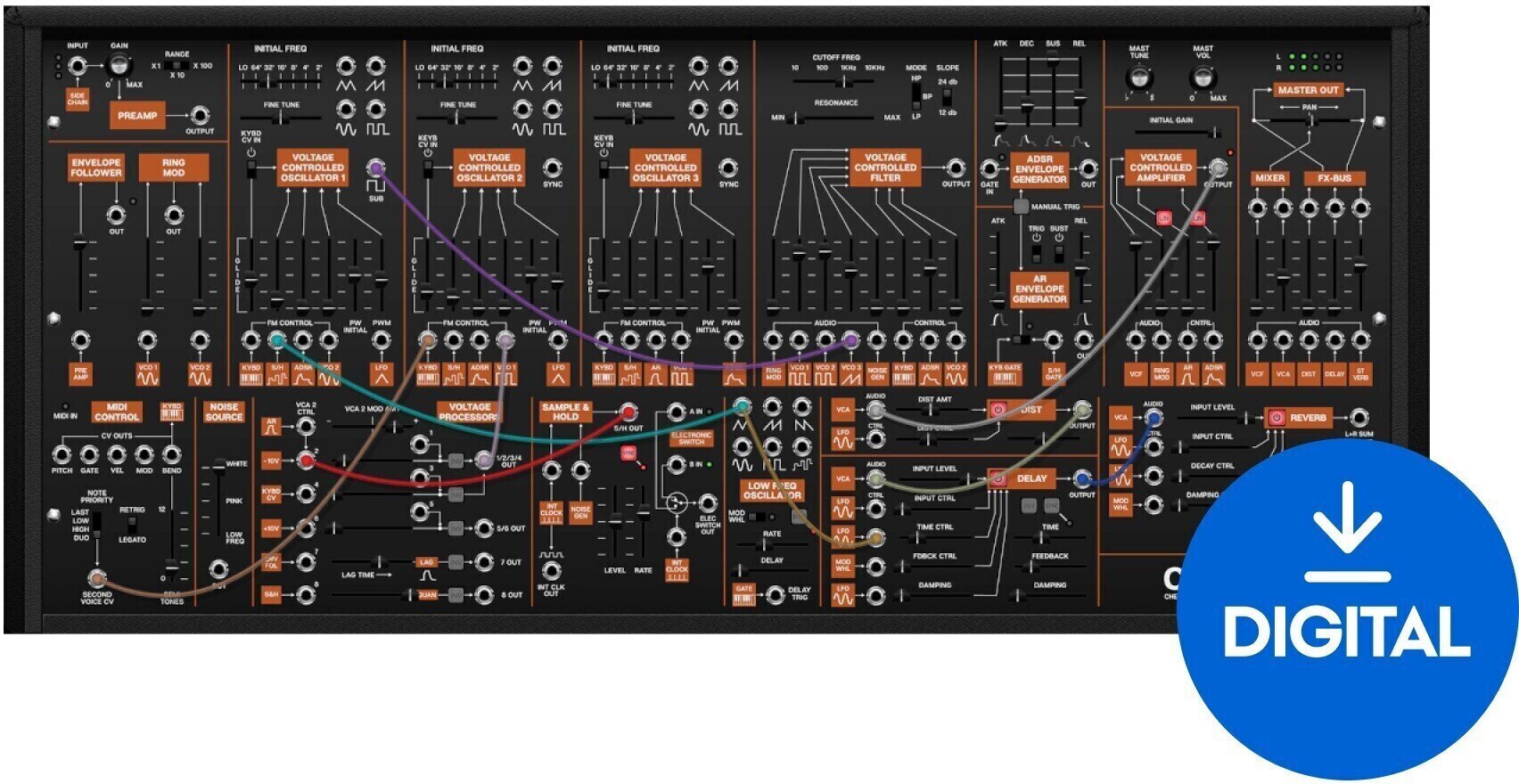This screenshot has height=784, width=1519.
Task: Click the Voltage Processor 5/6 OUT jack
Action: point(485,527)
